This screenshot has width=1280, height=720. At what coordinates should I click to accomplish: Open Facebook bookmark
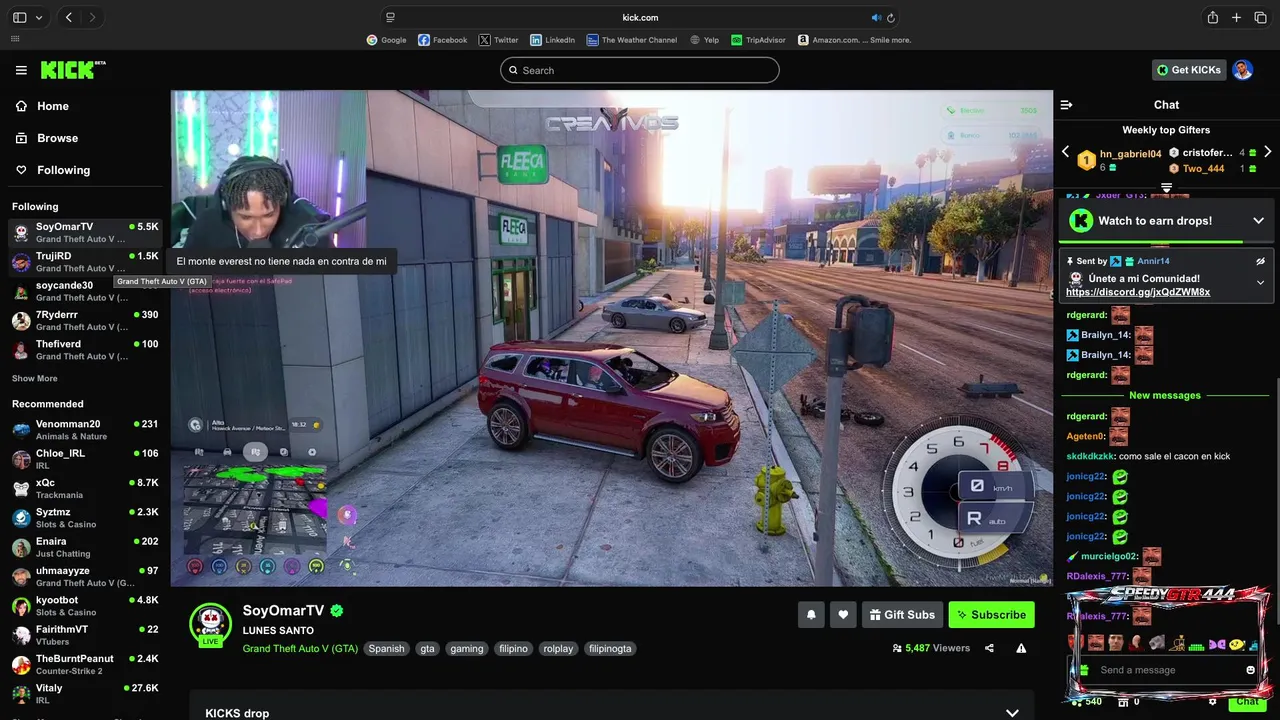(x=443, y=40)
